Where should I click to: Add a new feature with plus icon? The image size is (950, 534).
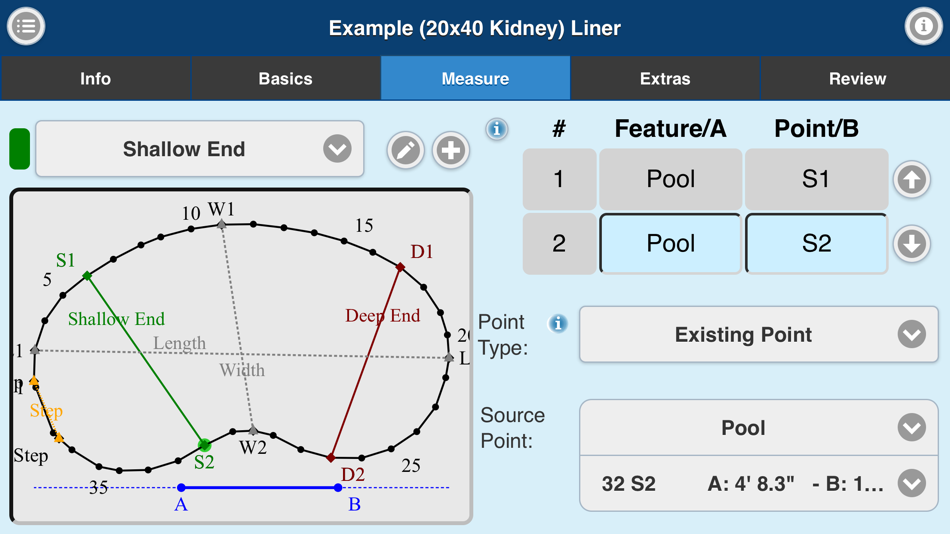[451, 150]
